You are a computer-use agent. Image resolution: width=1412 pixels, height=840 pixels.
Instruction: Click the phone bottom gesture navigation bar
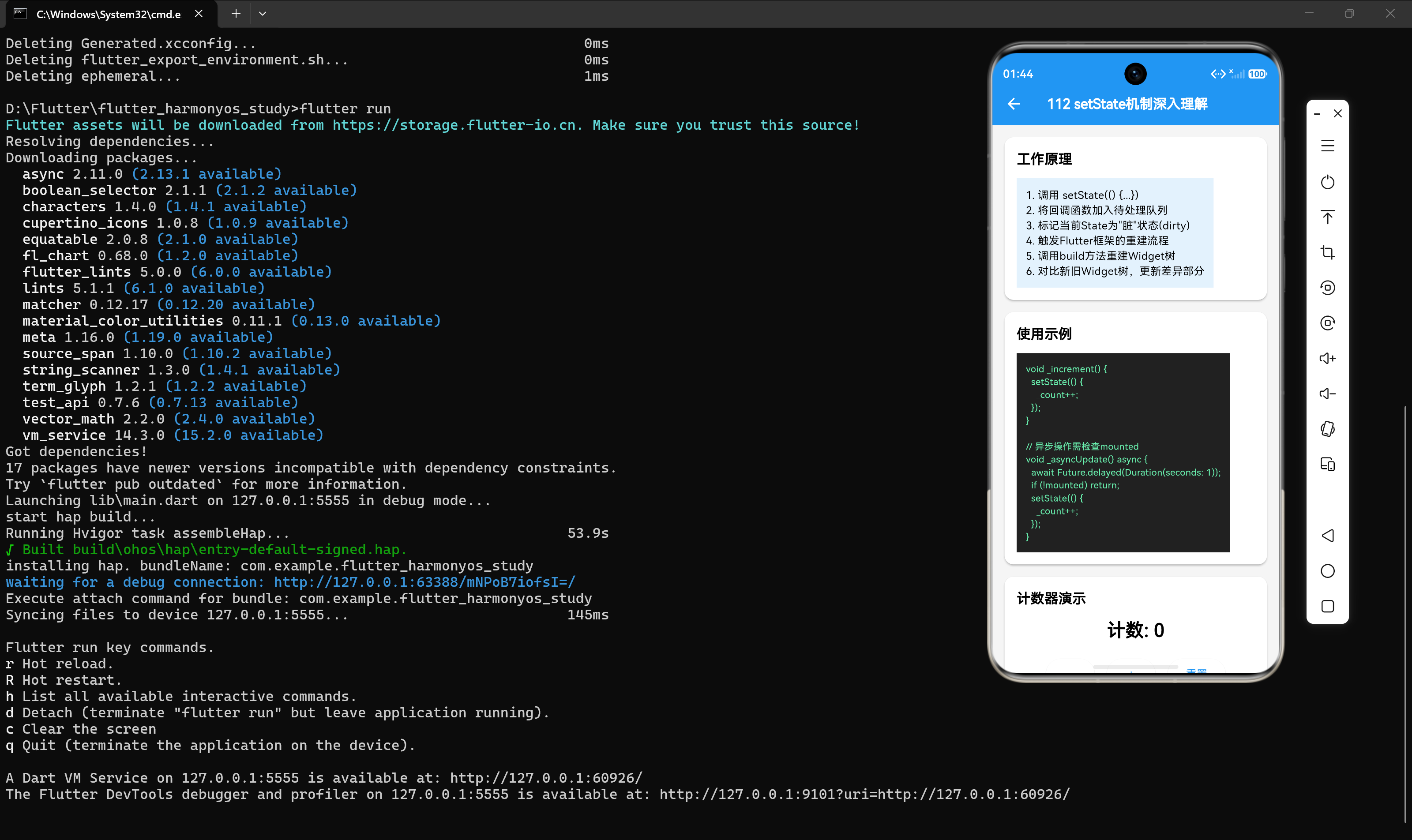(1135, 667)
